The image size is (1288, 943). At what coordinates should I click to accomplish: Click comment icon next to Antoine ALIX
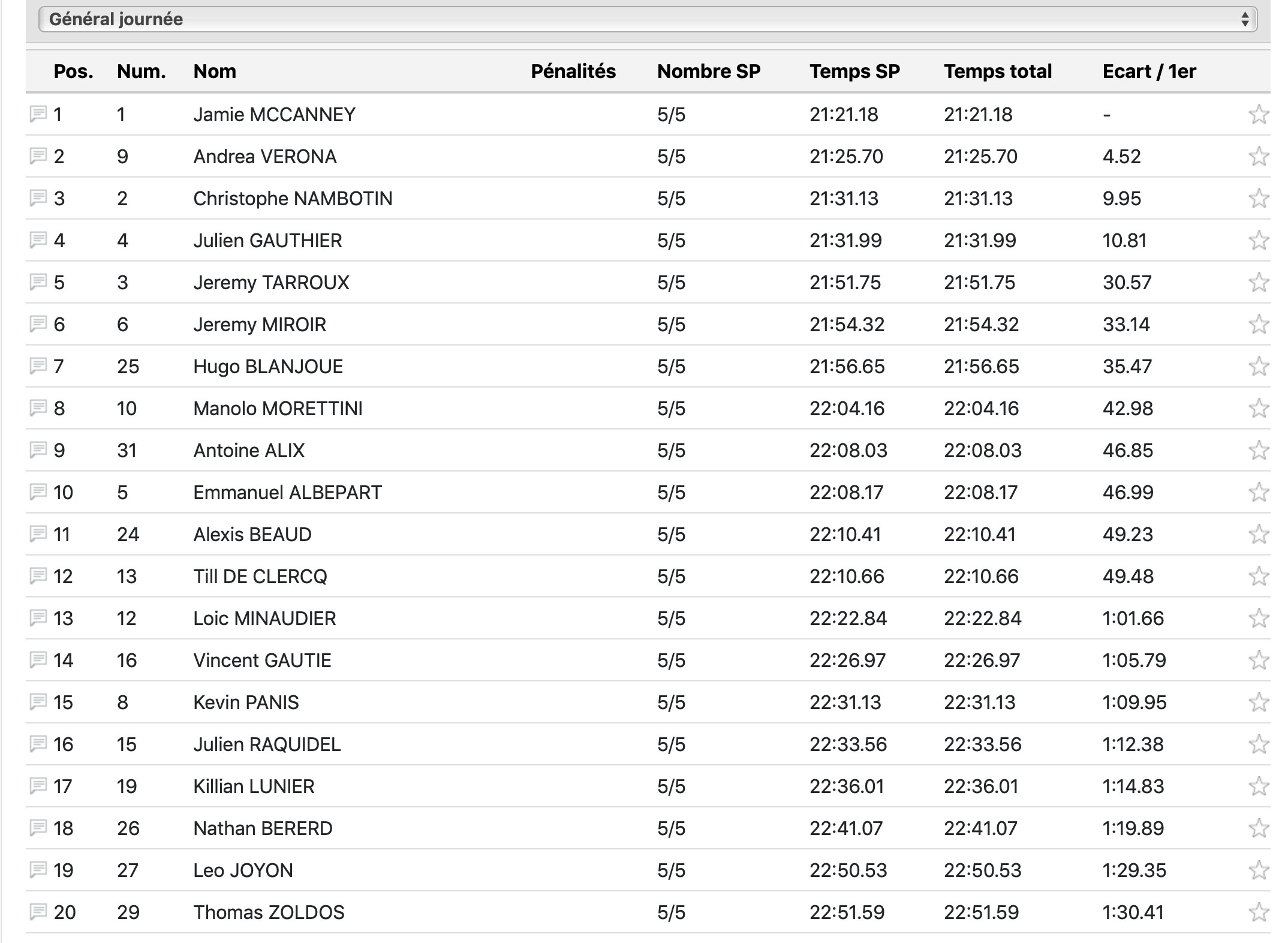pos(38,449)
